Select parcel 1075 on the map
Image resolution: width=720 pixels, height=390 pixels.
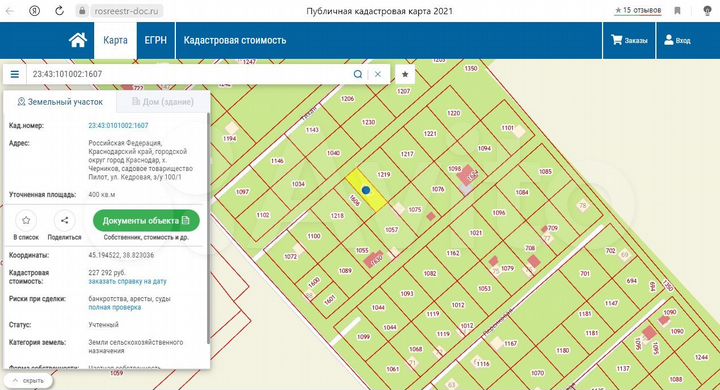click(x=415, y=209)
